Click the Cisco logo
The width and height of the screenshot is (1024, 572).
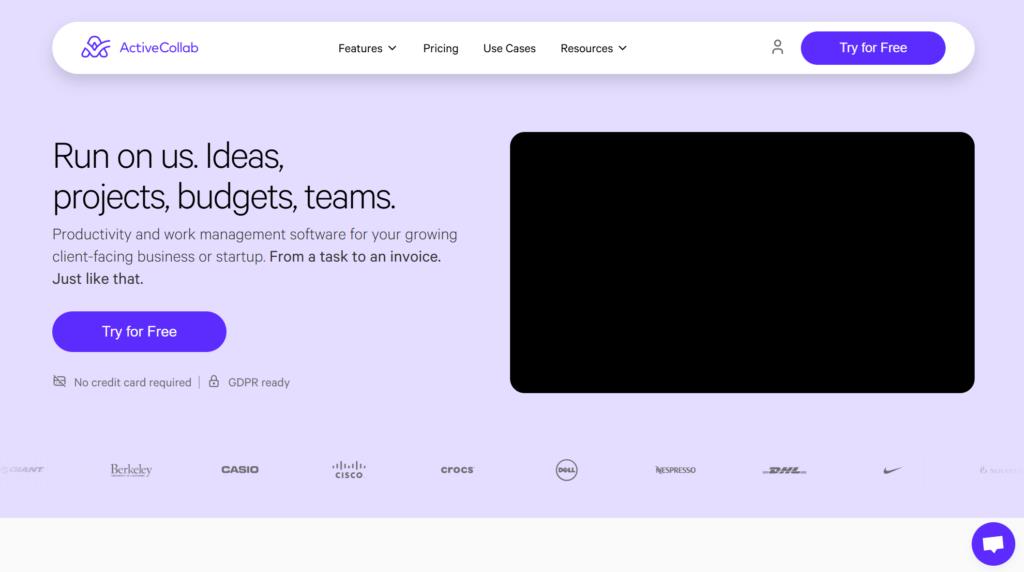[349, 469]
